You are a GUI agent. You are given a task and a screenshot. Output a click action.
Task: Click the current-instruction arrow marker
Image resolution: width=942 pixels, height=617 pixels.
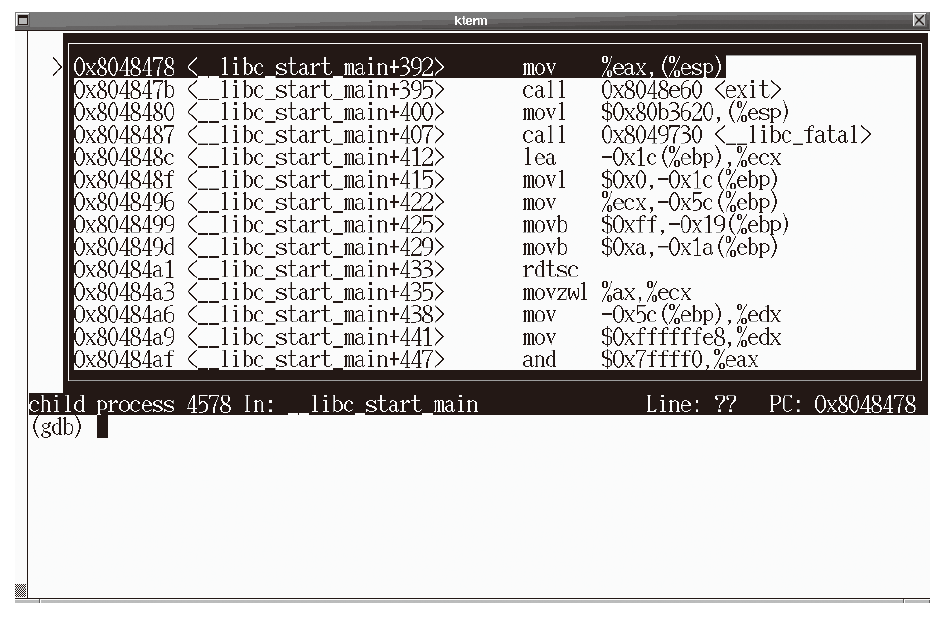click(58, 67)
